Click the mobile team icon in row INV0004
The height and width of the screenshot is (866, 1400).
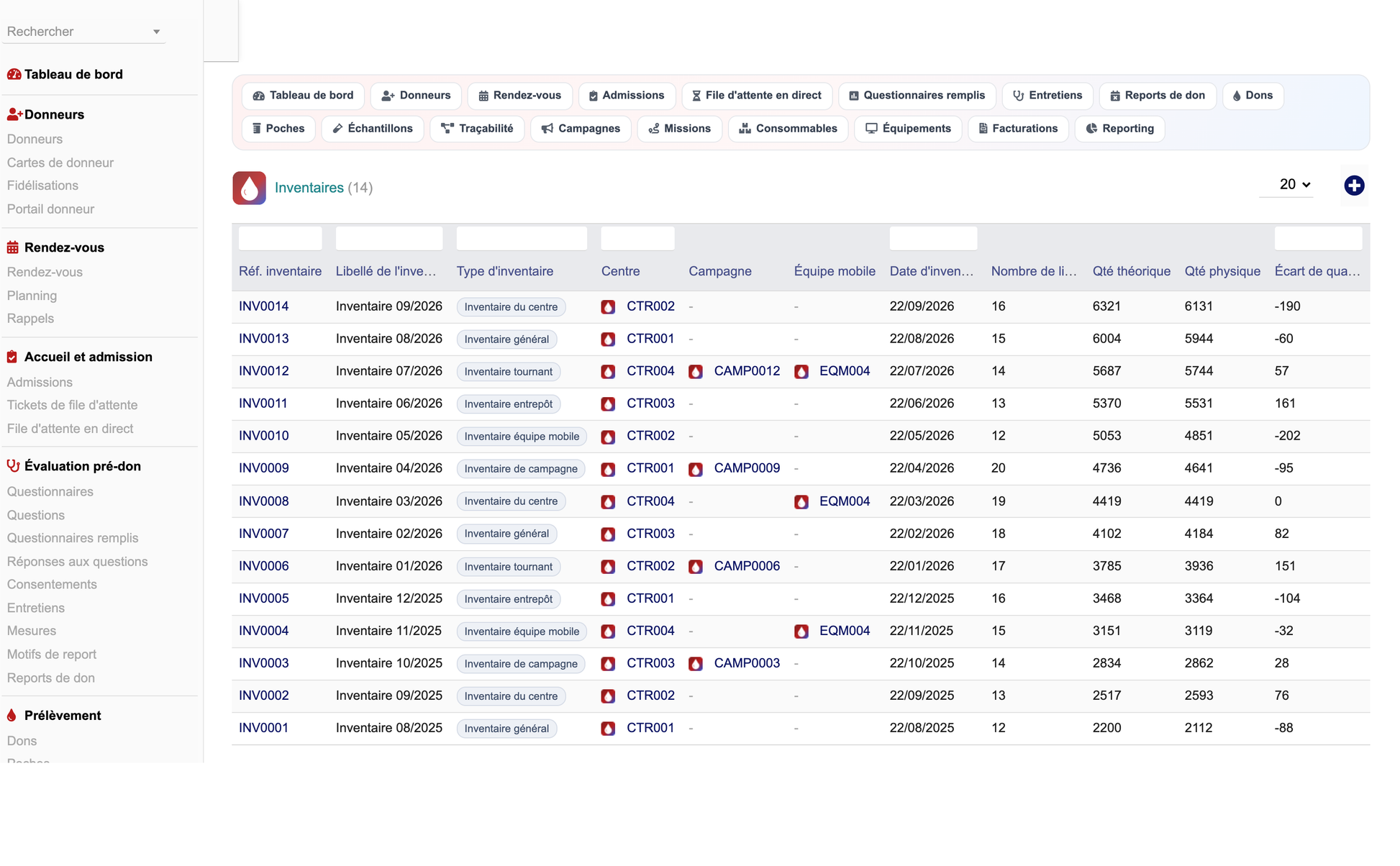point(801,632)
